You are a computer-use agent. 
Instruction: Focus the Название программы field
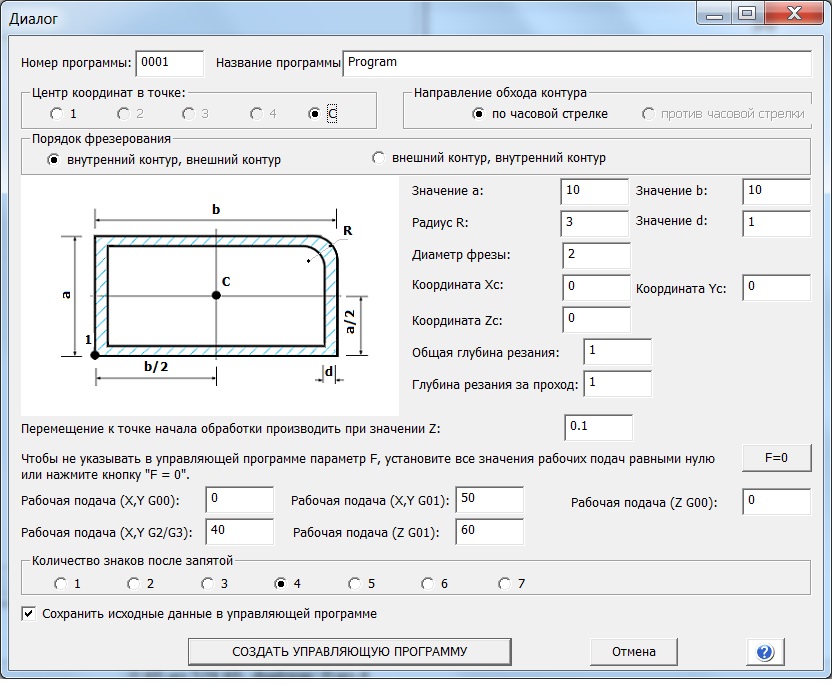pyautogui.click(x=577, y=64)
